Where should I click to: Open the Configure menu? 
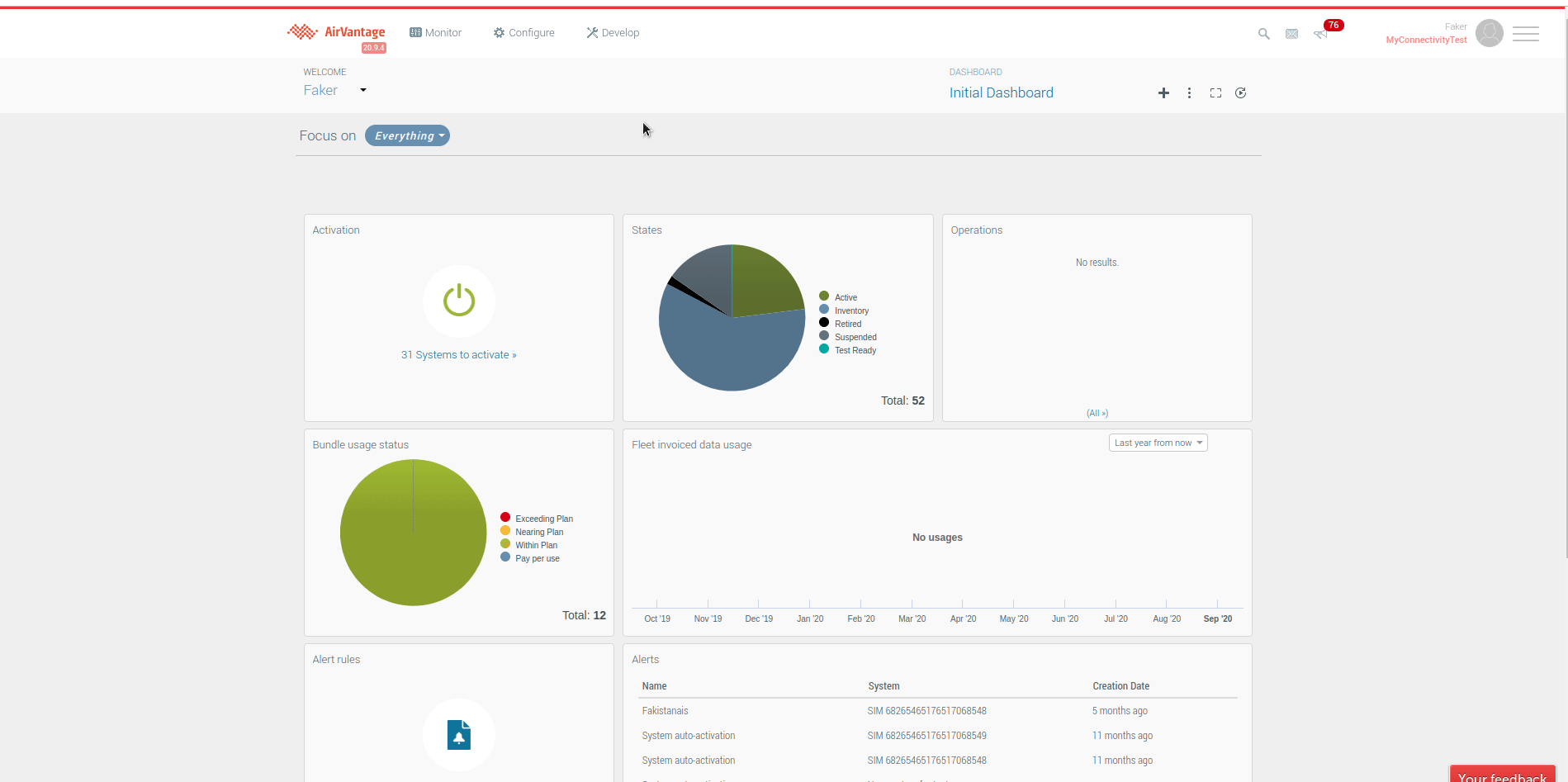tap(523, 33)
